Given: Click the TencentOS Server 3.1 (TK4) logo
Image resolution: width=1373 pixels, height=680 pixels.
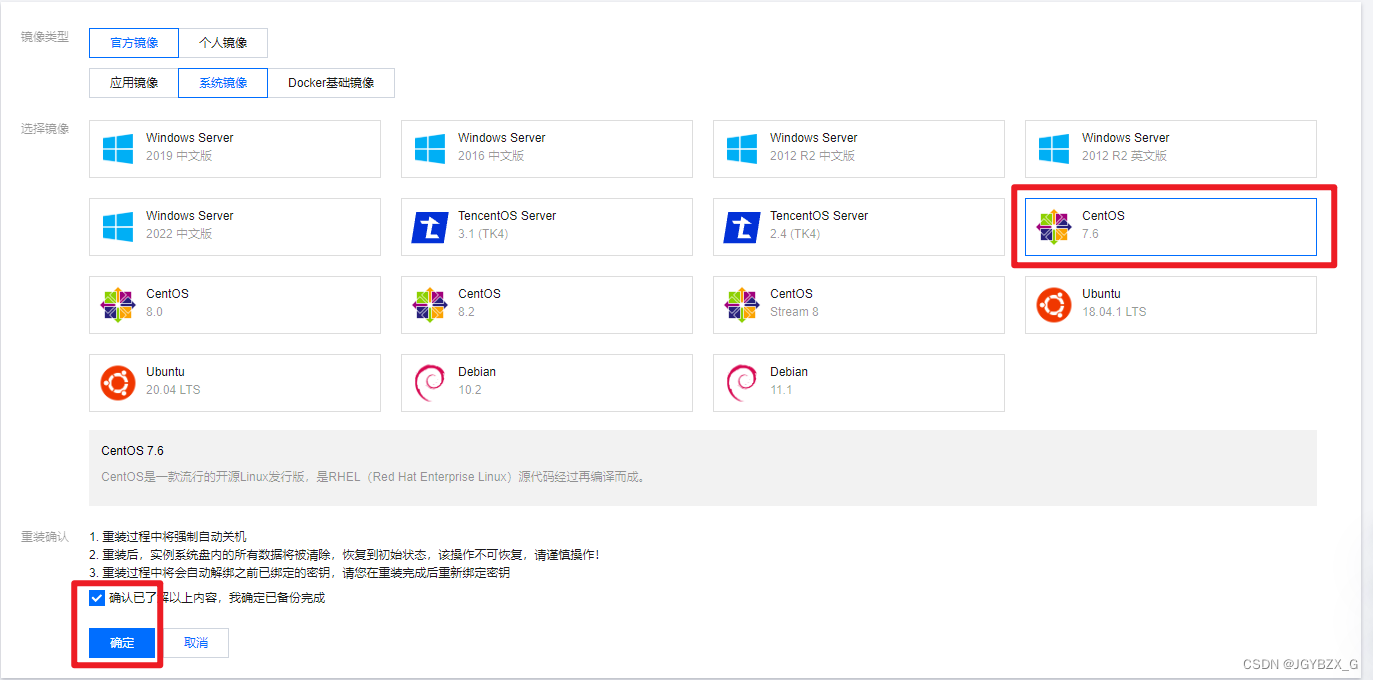Looking at the screenshot, I should (430, 227).
